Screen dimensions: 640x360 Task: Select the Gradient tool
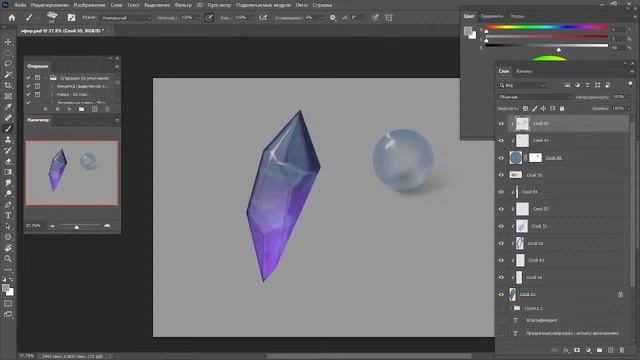click(8, 172)
